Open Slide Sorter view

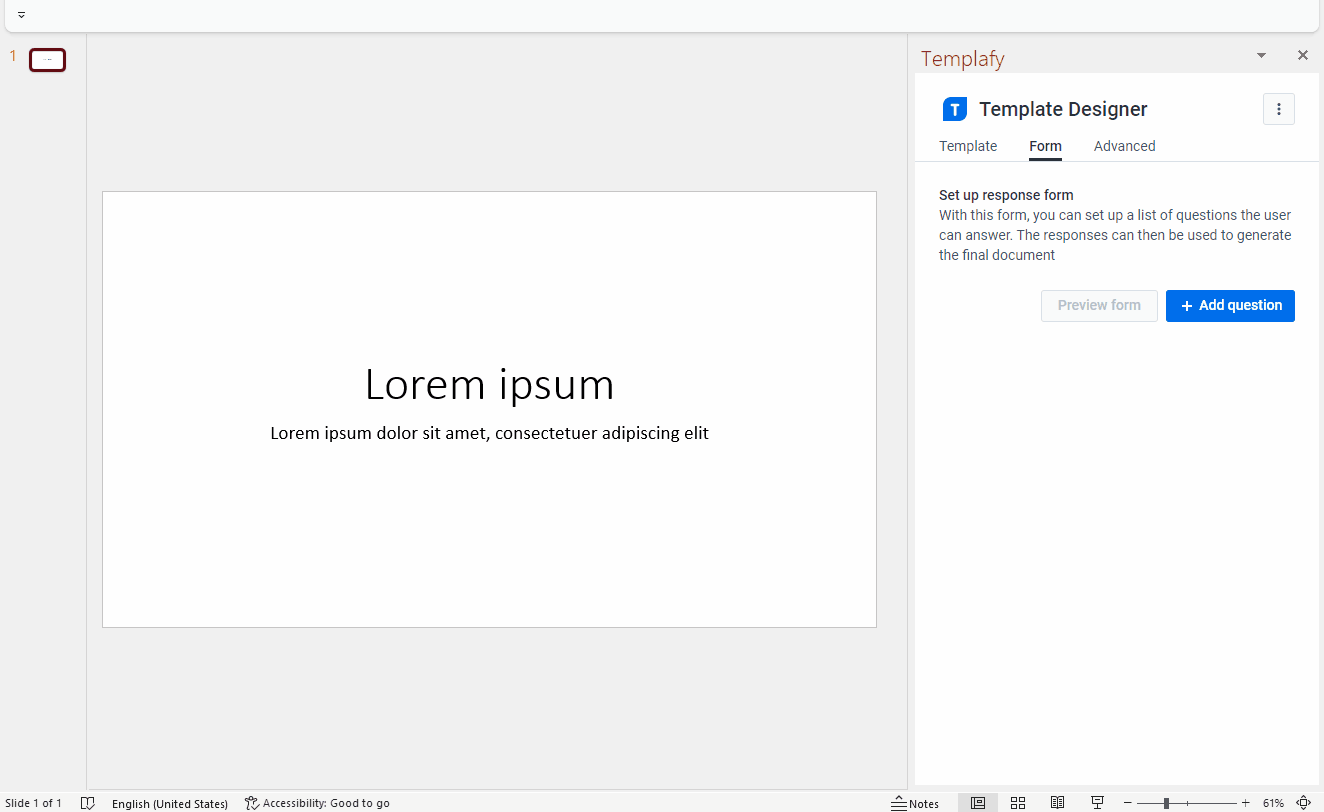pos(1017,802)
